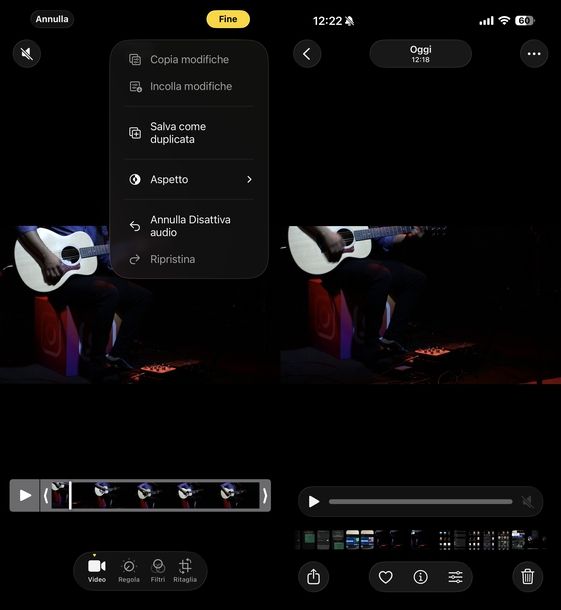561x610 pixels.
Task: Expand the Aspetto chevron arrow
Action: pyautogui.click(x=249, y=179)
